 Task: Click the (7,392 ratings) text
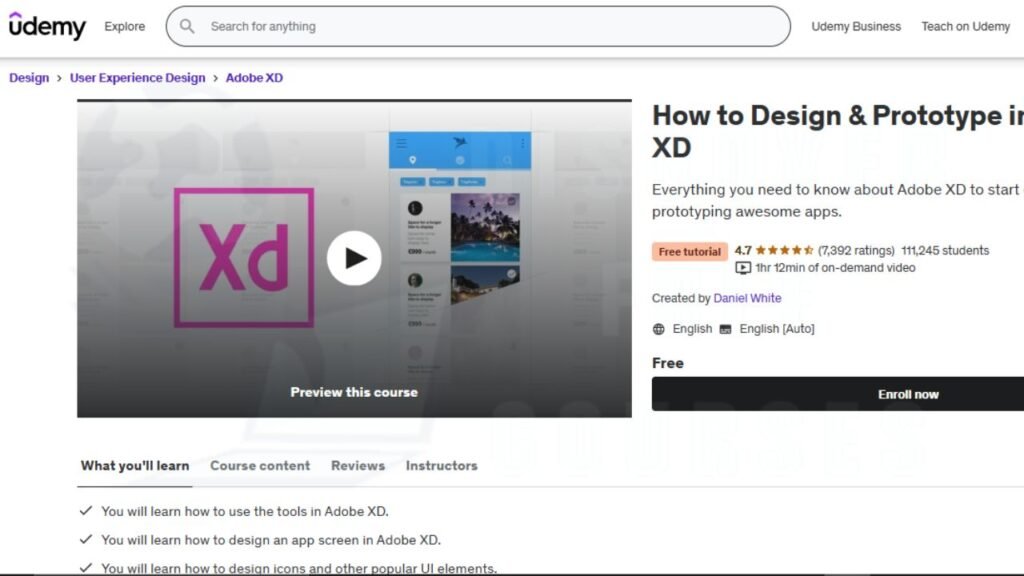(856, 250)
